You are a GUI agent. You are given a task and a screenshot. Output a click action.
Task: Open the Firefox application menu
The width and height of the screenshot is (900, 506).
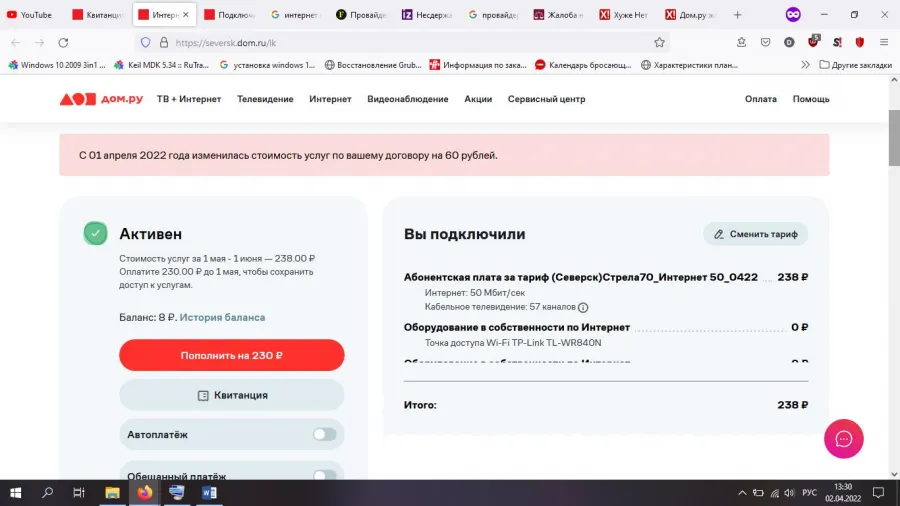pos(884,42)
